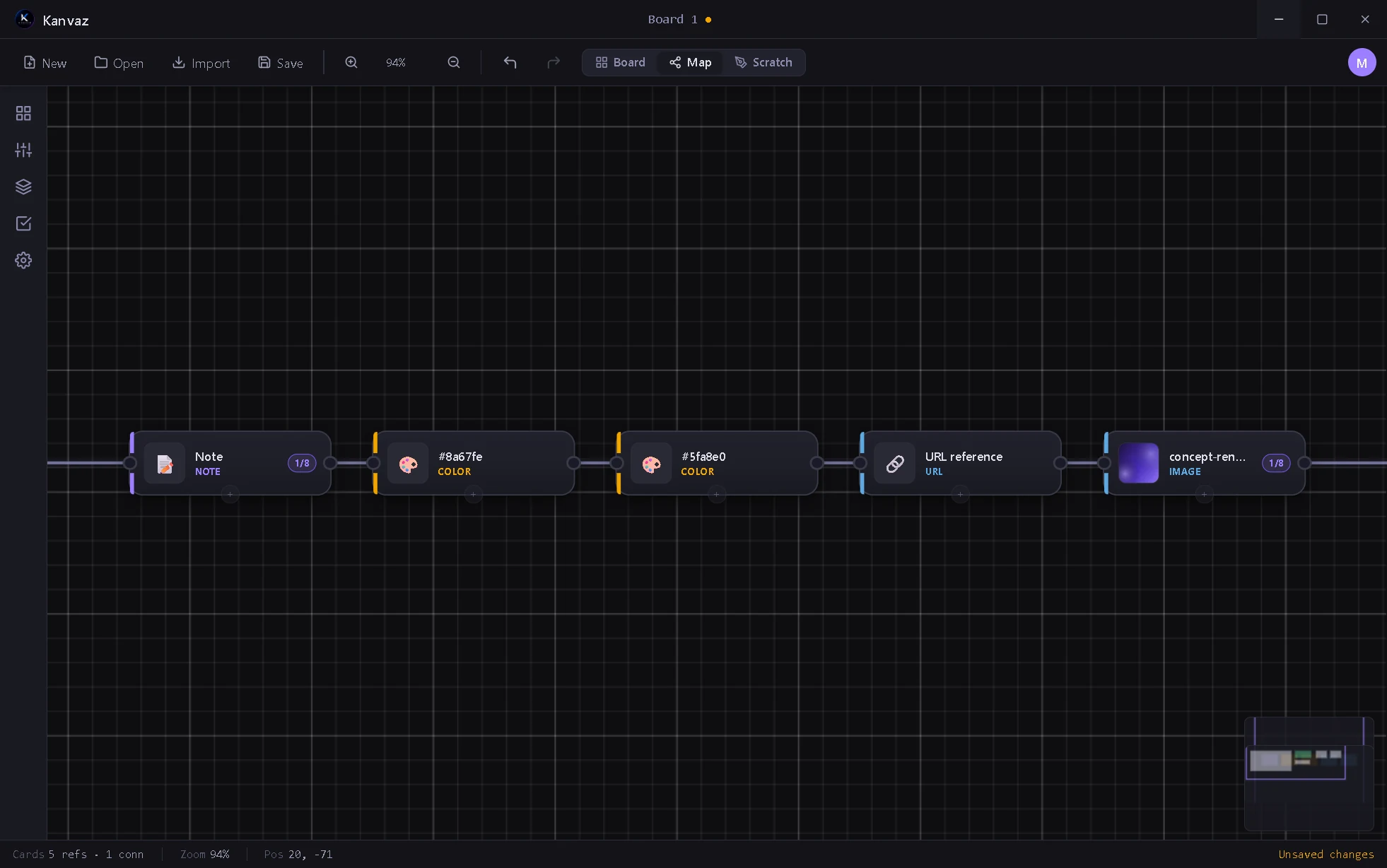Click the zoom in magnifier icon
Viewport: 1387px width, 868px height.
point(351,62)
